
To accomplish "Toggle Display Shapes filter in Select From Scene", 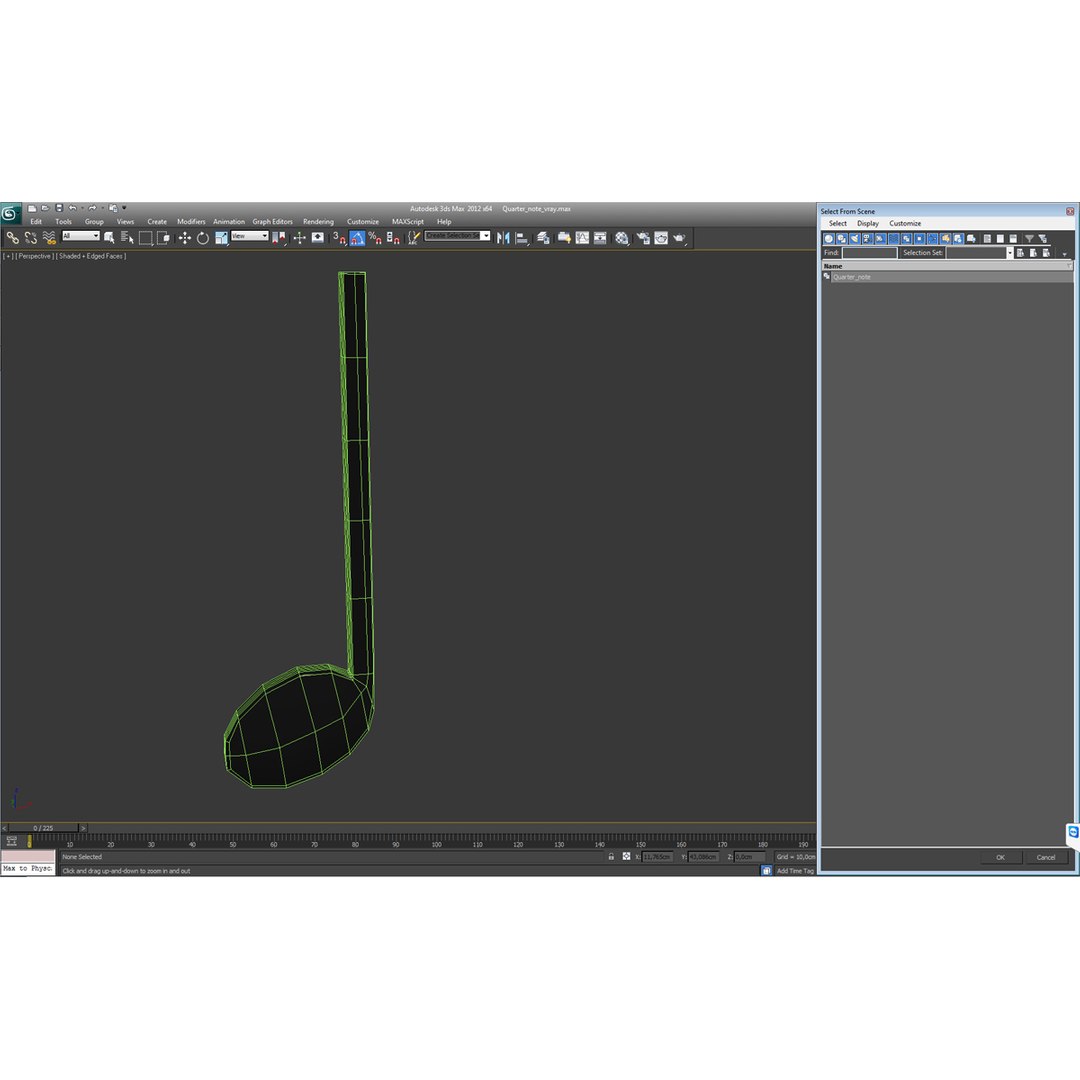I will tap(842, 238).
